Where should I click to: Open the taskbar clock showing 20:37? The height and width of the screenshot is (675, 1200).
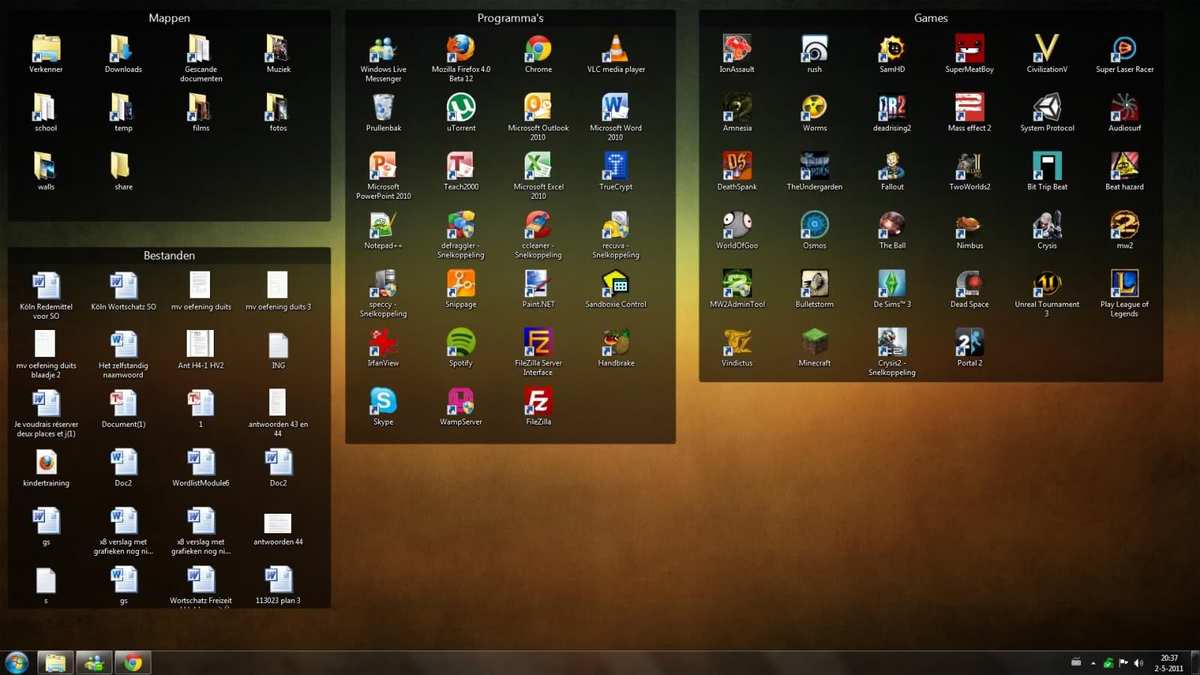tap(1171, 662)
